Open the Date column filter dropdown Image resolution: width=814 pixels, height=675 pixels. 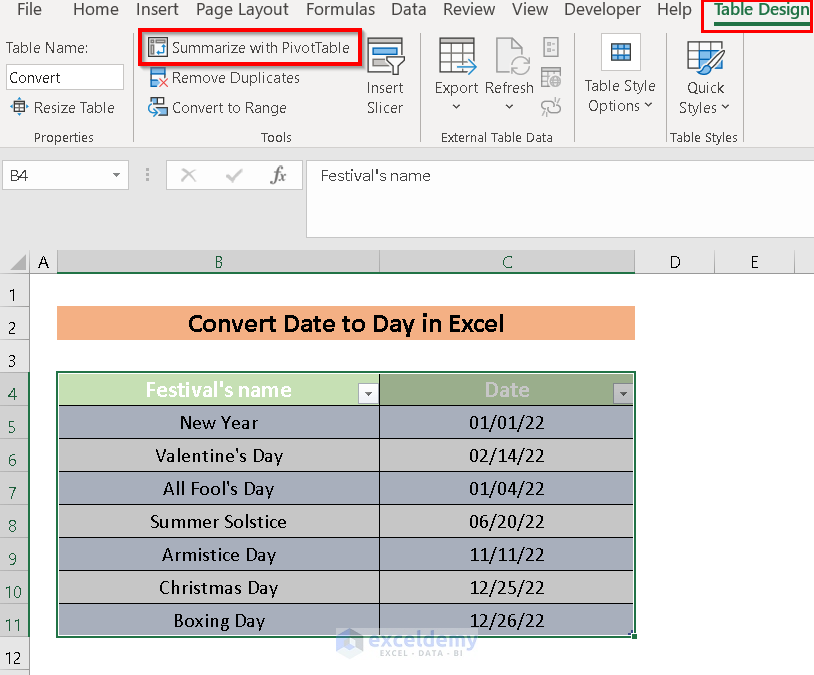(x=623, y=394)
